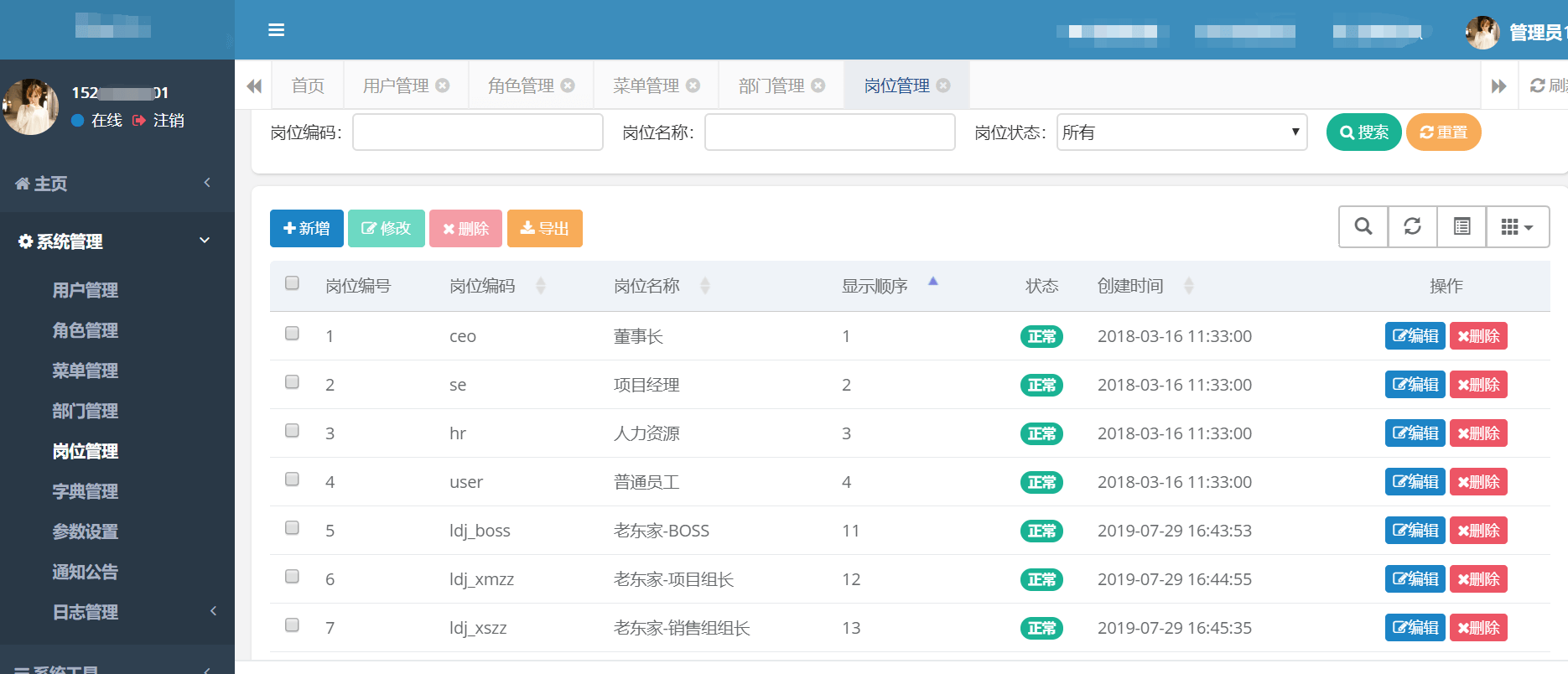Screen dimensions: 1568x674
Task: Delete the 普通员工 row
Action: (1478, 482)
